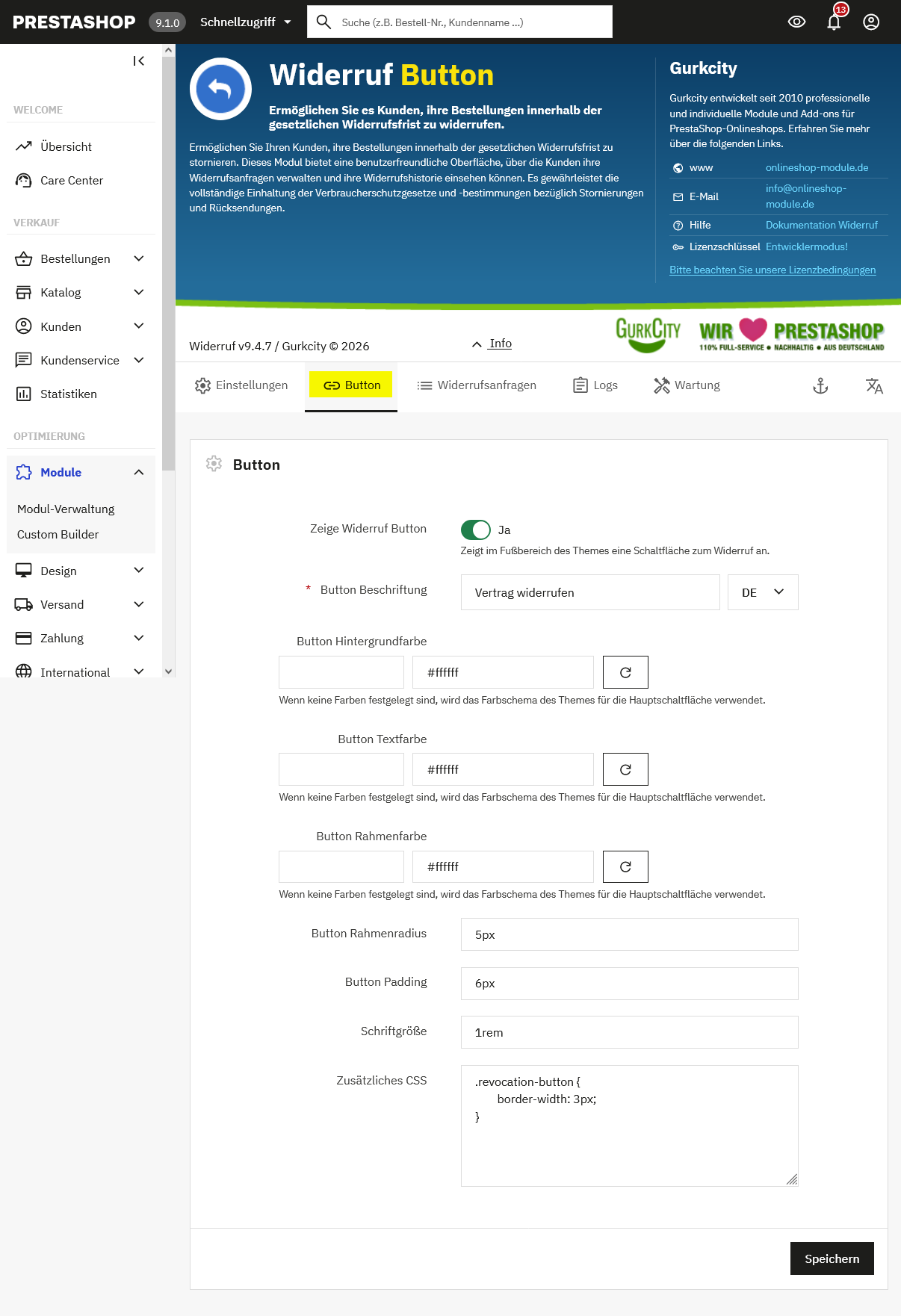901x1316 pixels.
Task: Open Dokumentation Widerruf help link
Action: point(821,225)
